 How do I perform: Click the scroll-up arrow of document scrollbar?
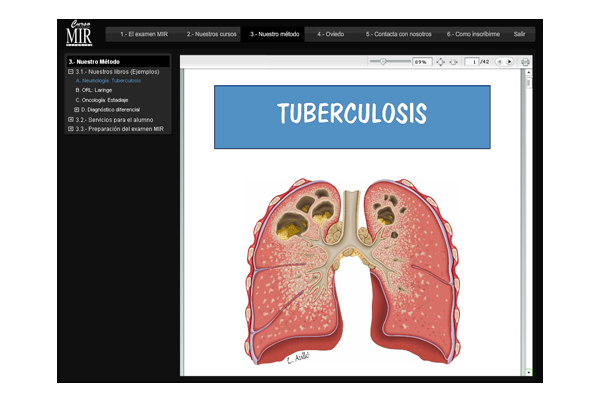point(528,72)
